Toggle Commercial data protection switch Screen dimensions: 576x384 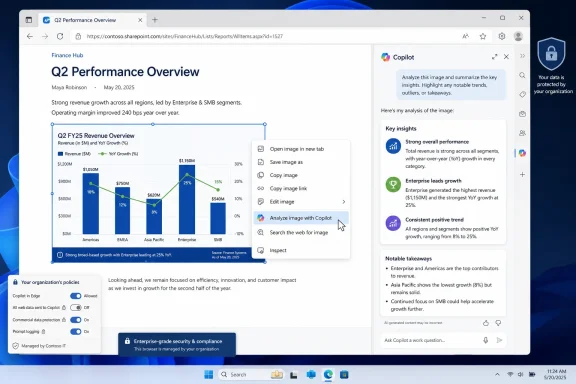coord(76,320)
